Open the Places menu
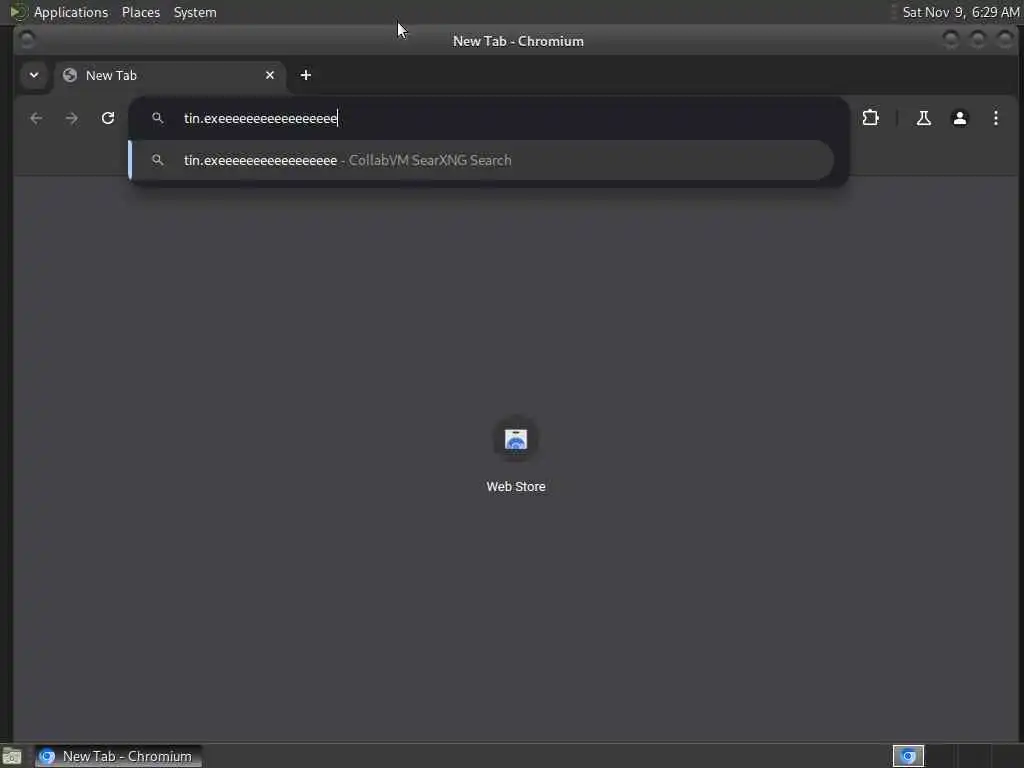This screenshot has height=768, width=1024. coord(140,12)
